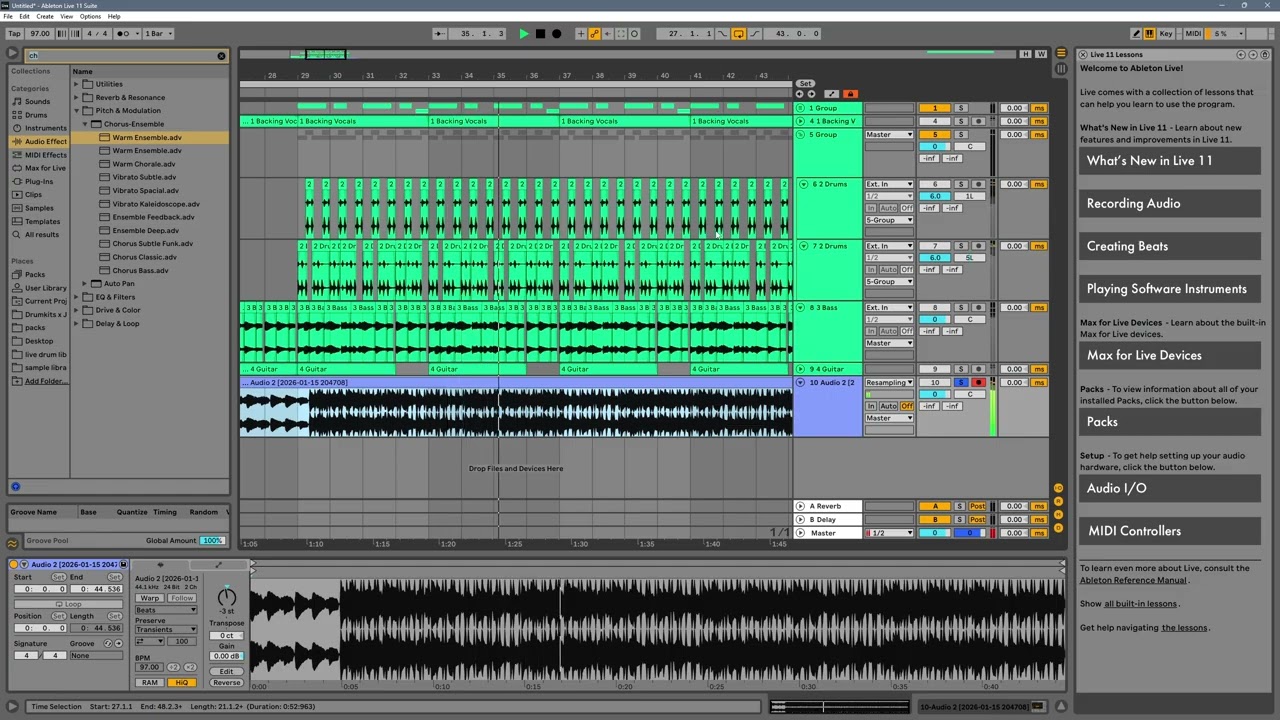Click the Global Amount groove value
The width and height of the screenshot is (1280, 720).
[x=212, y=541]
